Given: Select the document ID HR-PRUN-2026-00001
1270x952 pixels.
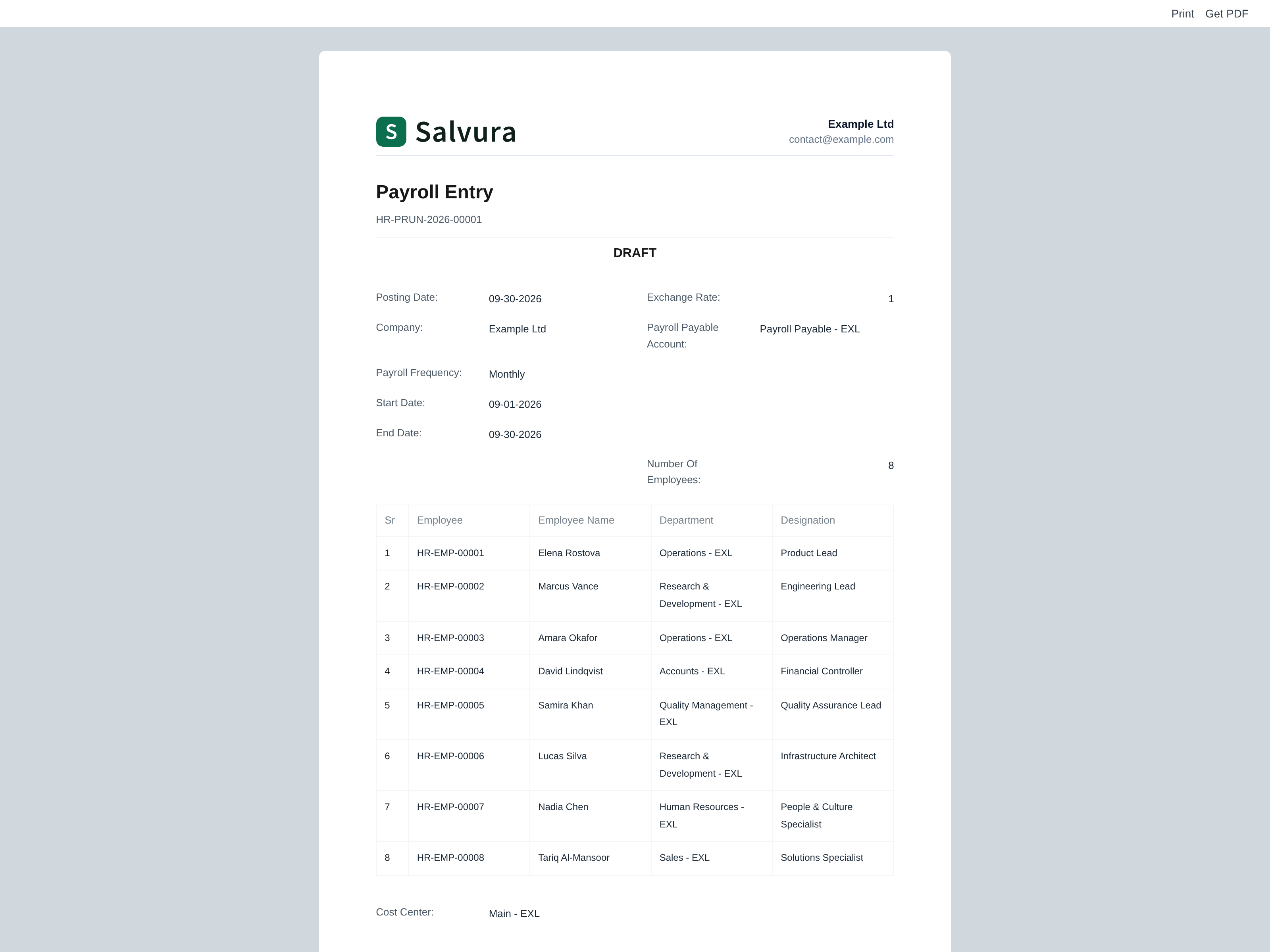Looking at the screenshot, I should click(x=429, y=220).
